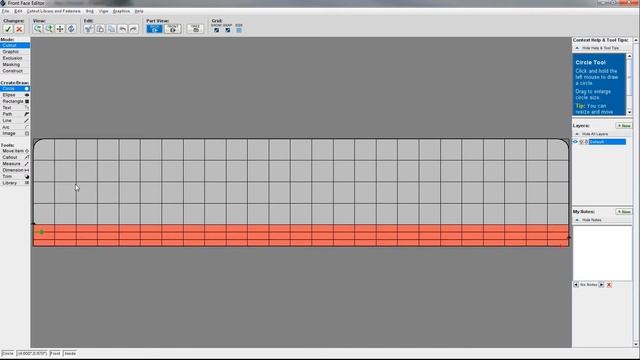Select the pan view arrows icon
This screenshot has width=640, height=360.
[60, 29]
